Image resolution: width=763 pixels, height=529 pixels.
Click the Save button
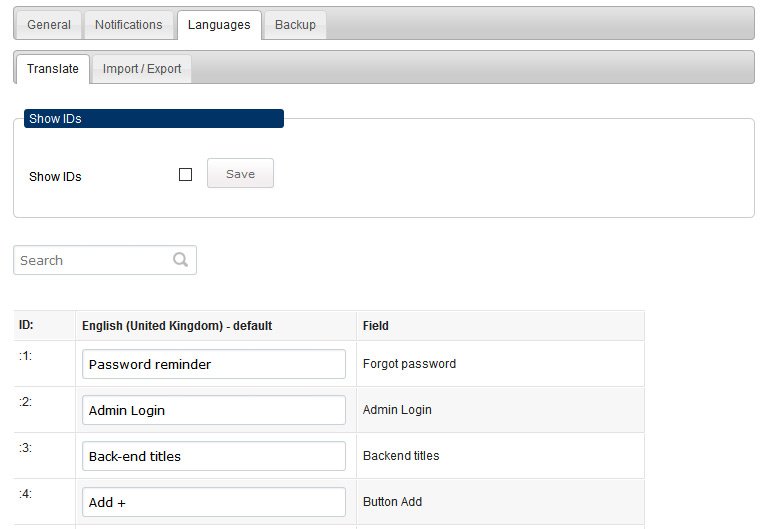[240, 173]
